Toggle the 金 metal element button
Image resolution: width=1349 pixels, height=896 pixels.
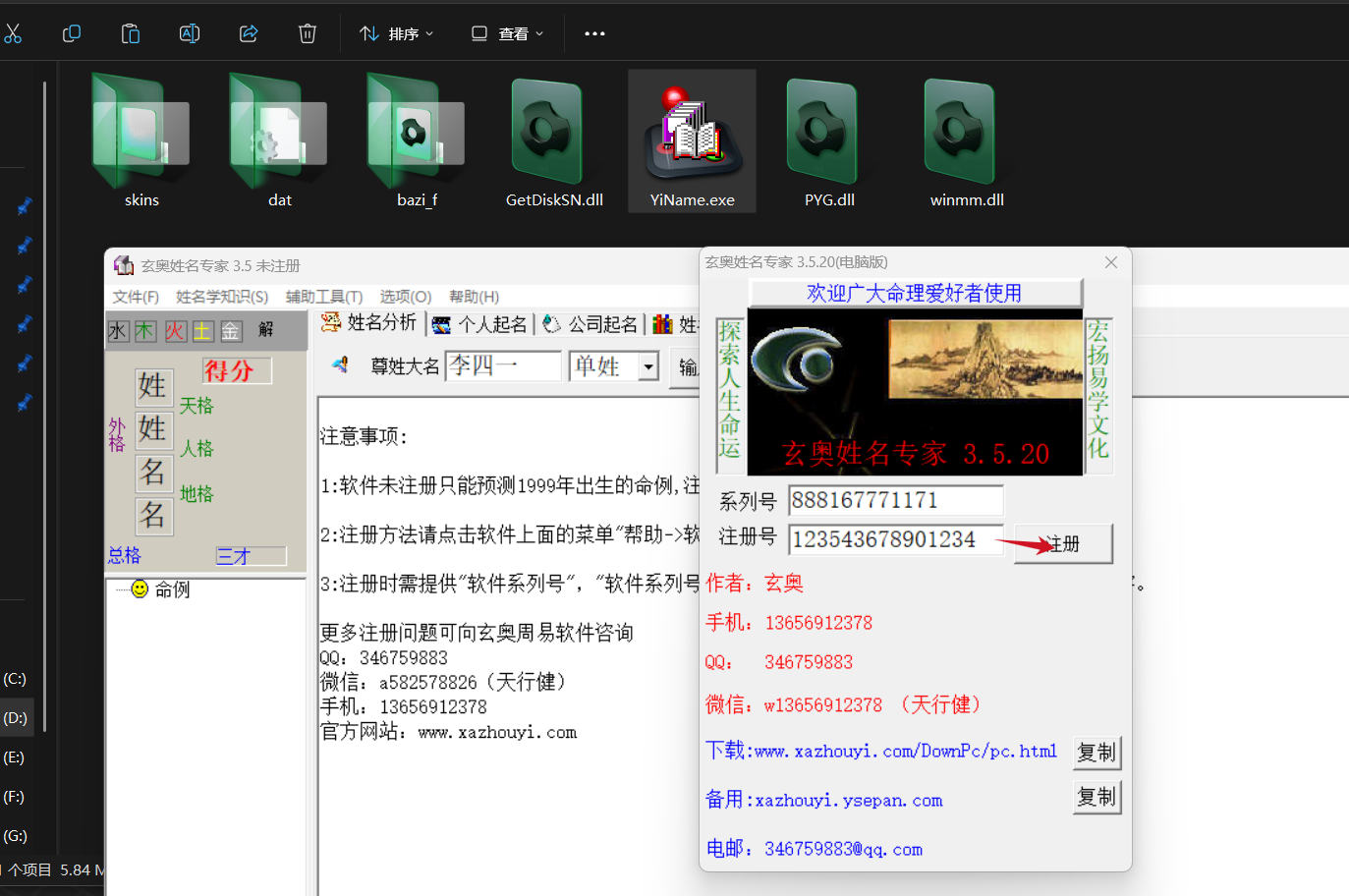point(231,331)
